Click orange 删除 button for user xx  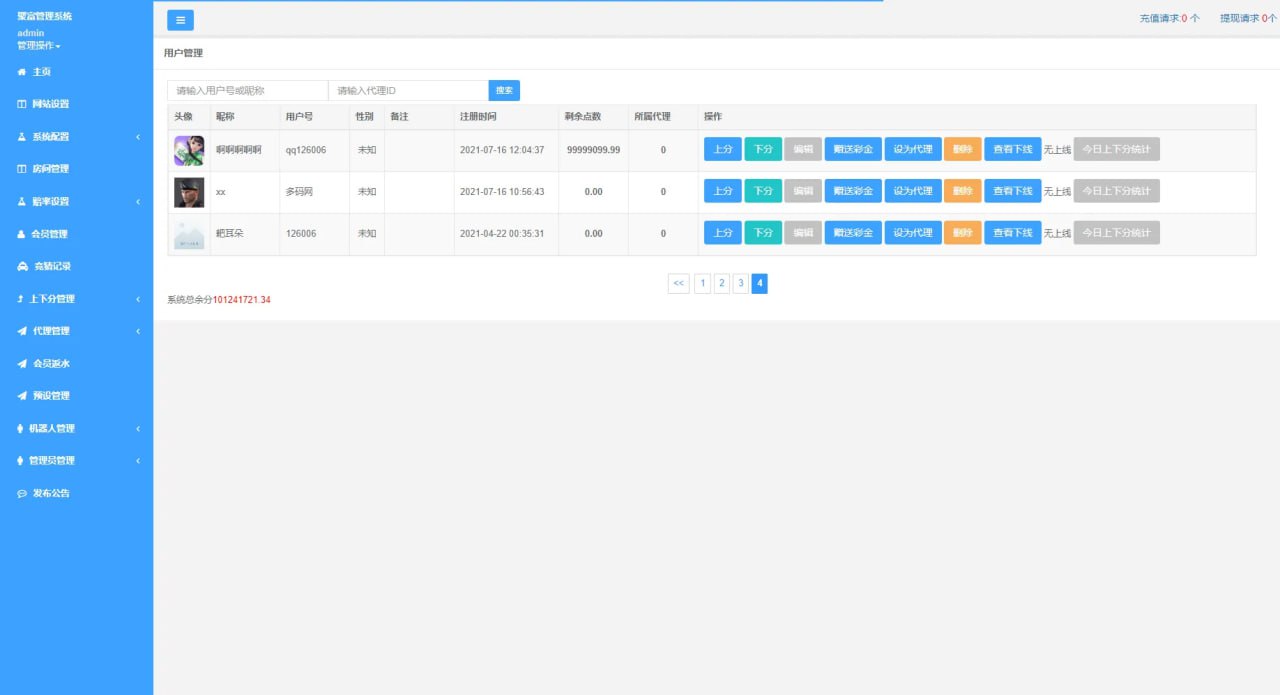pos(962,191)
